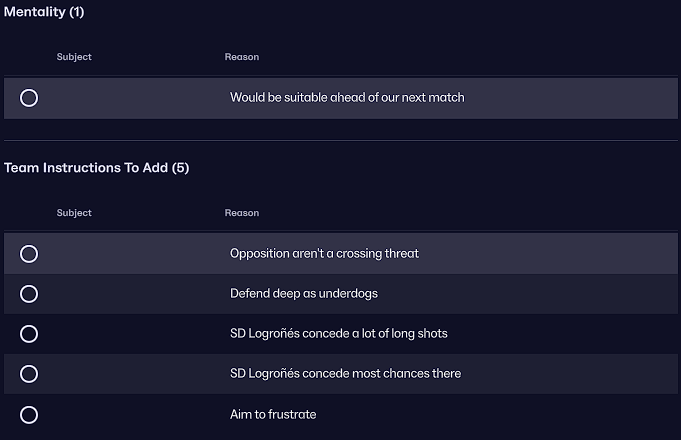Click the 'Team Instructions To Add (5)' heading

click(x=96, y=168)
